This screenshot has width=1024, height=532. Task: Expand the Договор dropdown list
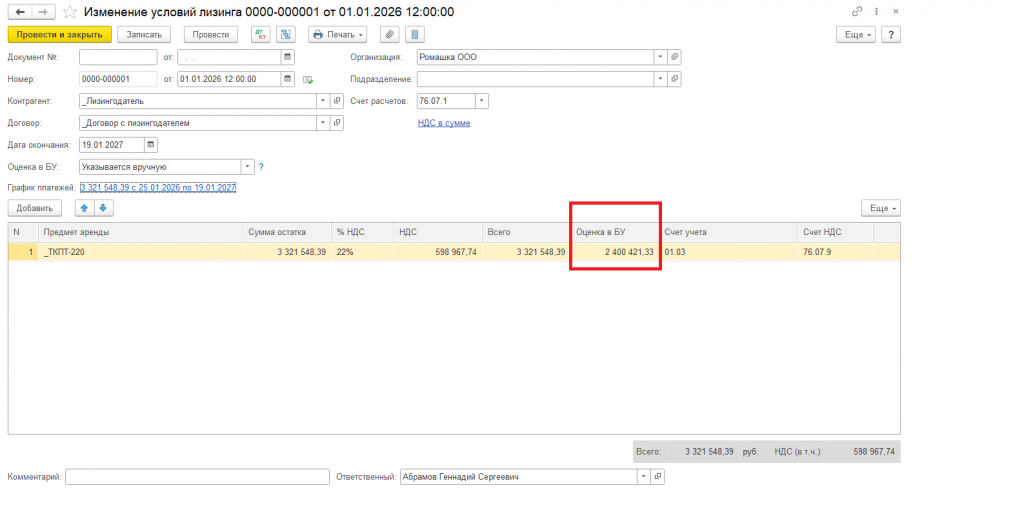[x=323, y=123]
